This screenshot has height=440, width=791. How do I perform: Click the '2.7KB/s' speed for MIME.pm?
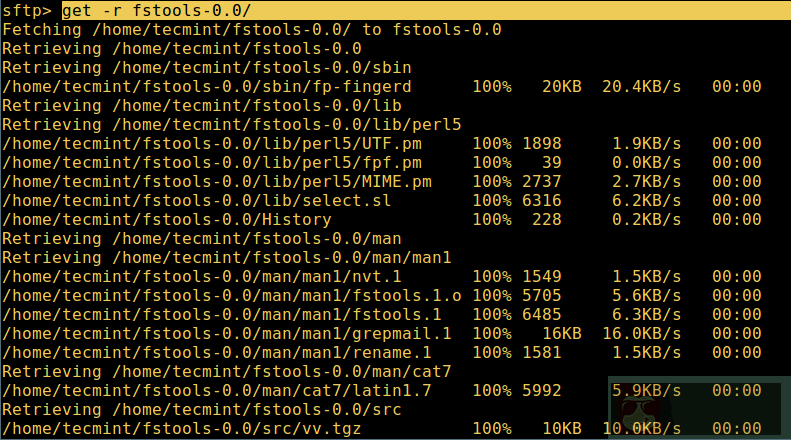(x=647, y=182)
